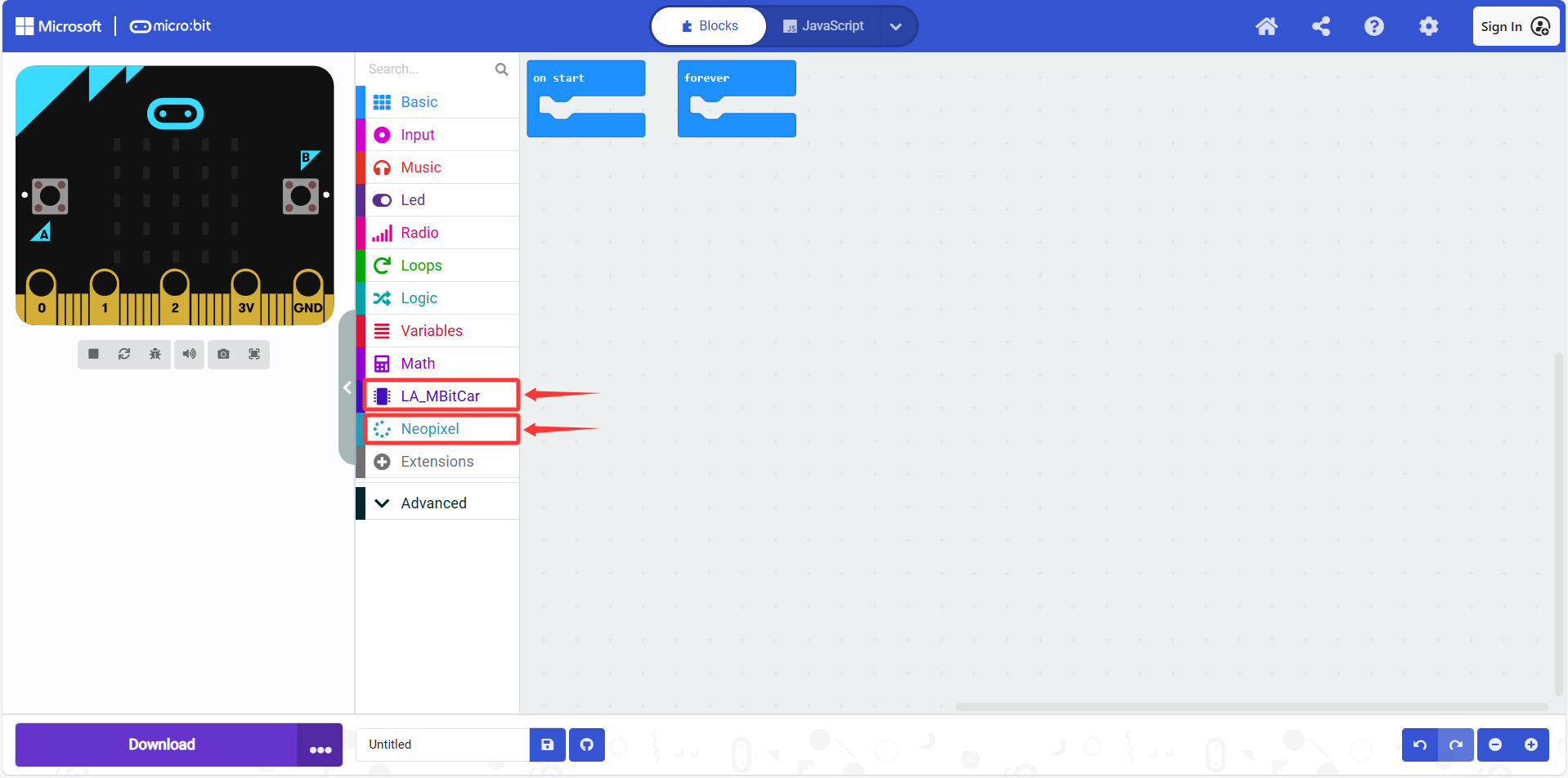Switch to the JavaScript tab

point(823,26)
